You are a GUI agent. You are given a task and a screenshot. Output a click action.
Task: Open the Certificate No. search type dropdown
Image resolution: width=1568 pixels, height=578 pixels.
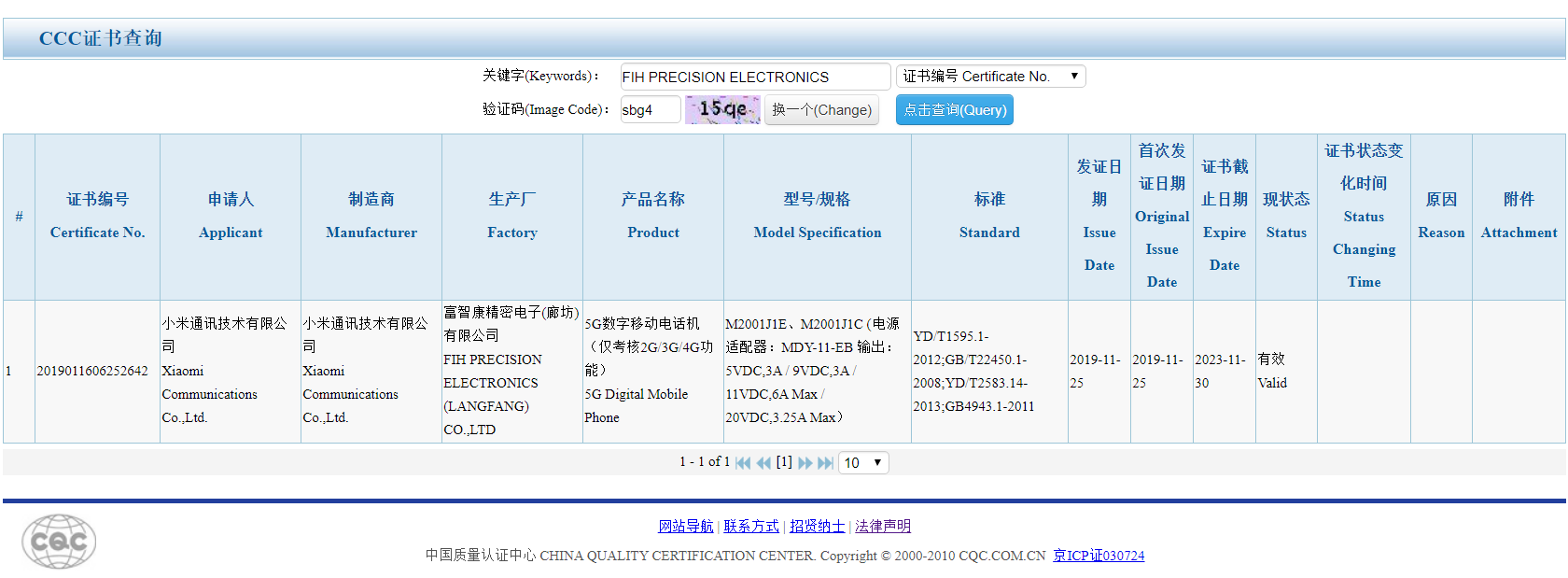point(990,77)
